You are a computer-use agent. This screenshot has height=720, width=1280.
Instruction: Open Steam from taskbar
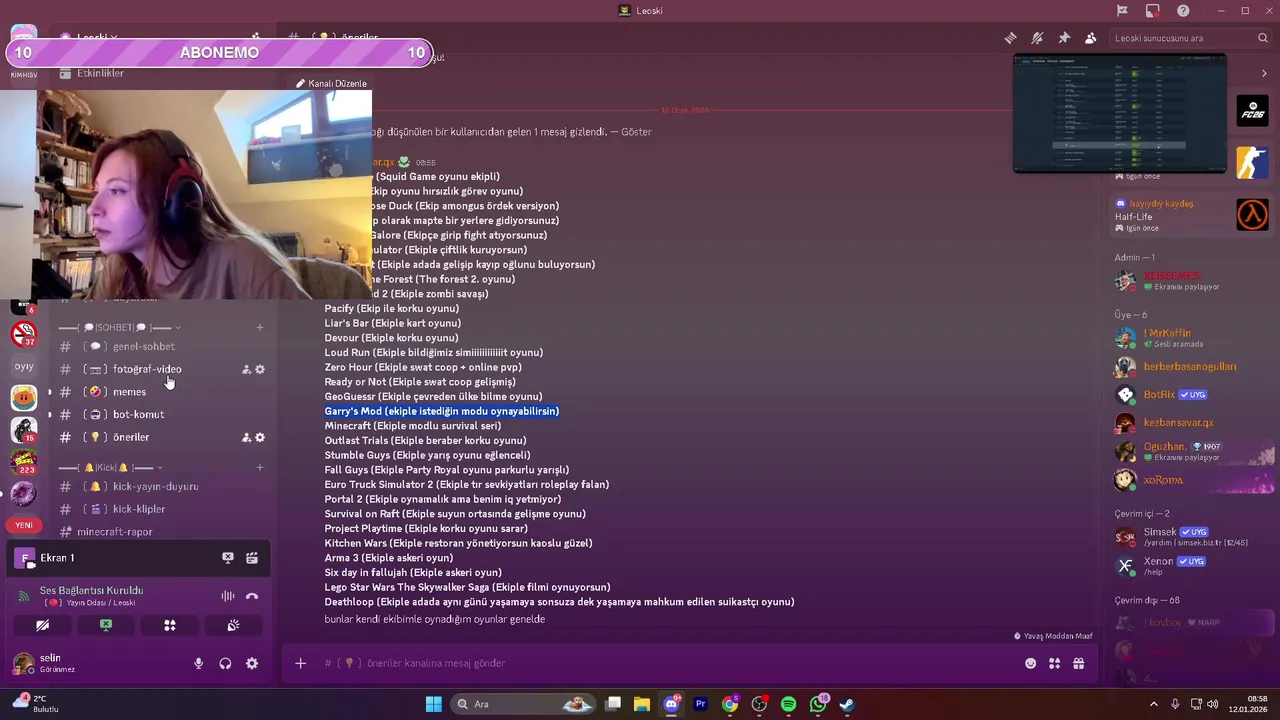click(x=847, y=704)
